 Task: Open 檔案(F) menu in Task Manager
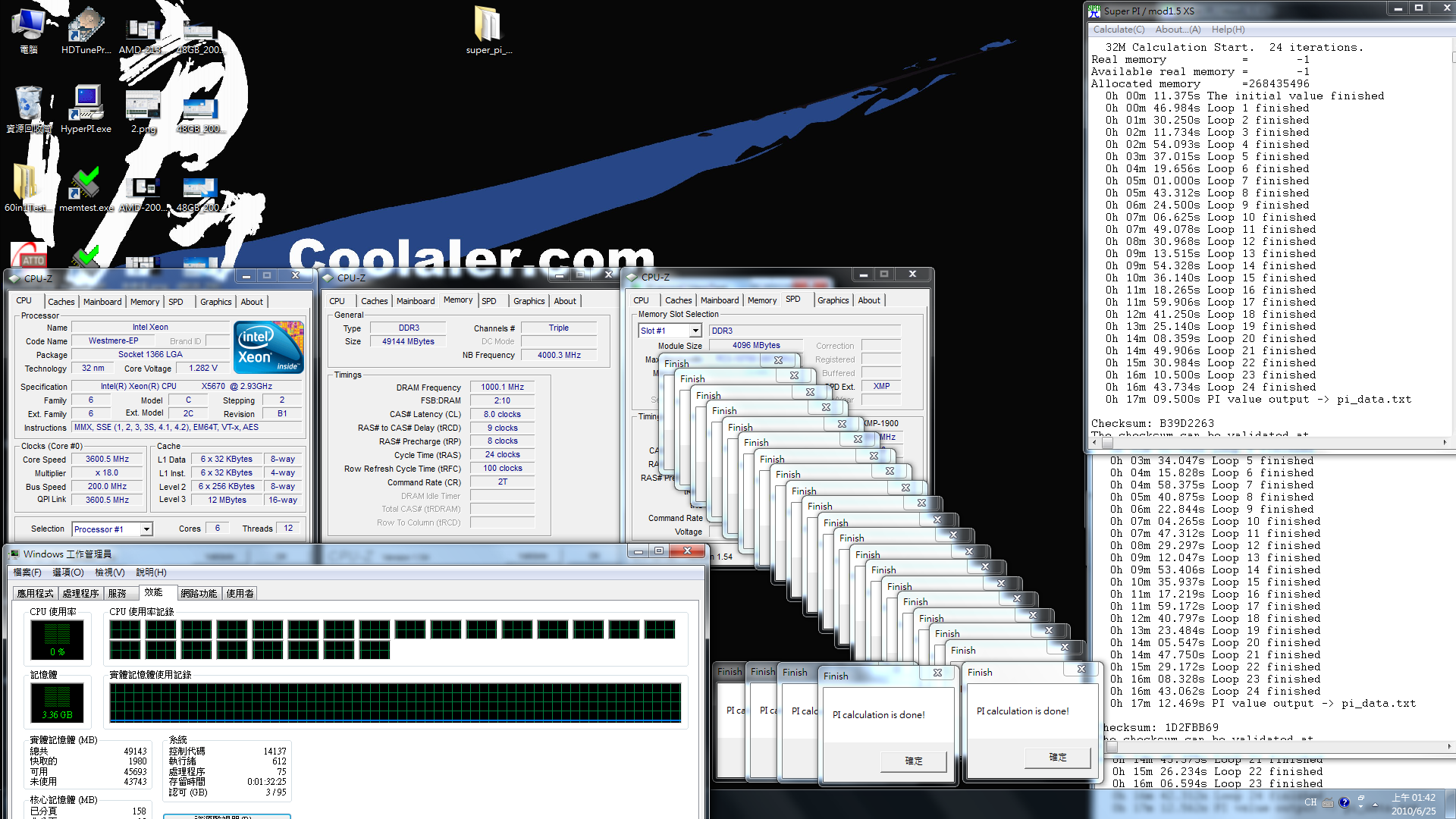[27, 573]
